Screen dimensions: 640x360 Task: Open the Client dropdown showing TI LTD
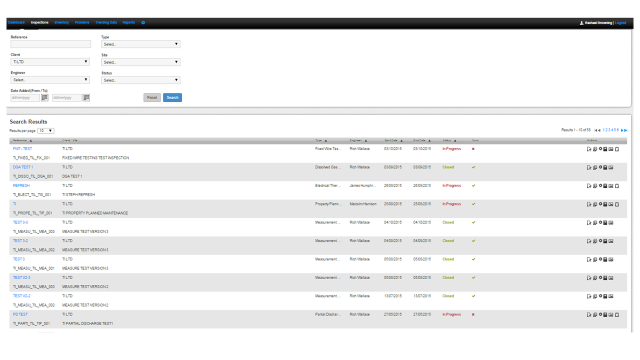(x=50, y=62)
